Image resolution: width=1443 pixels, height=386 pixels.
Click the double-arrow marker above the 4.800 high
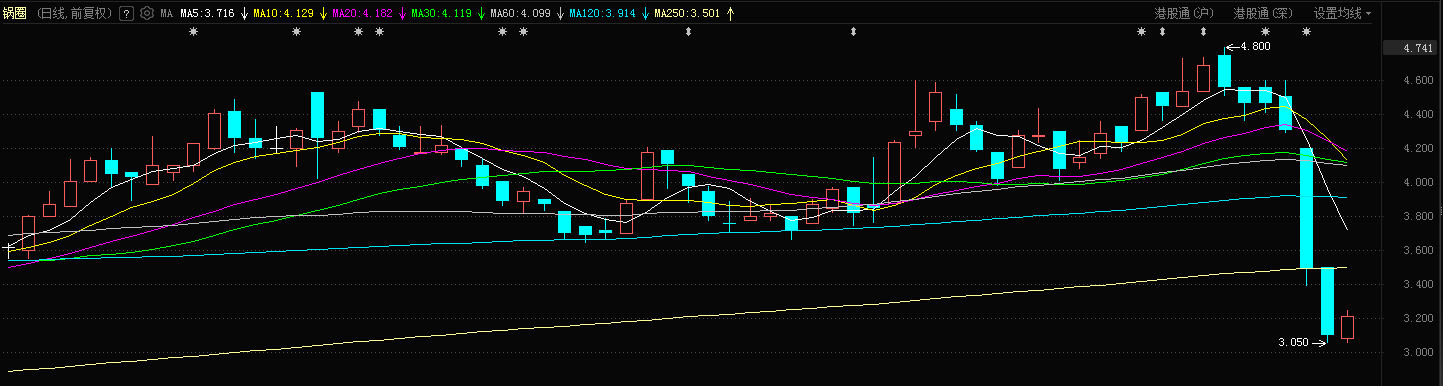coord(1203,32)
